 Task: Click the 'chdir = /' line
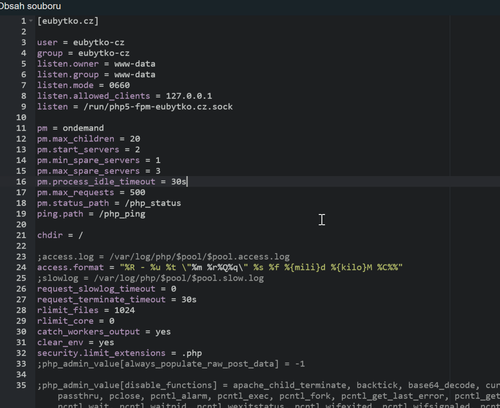(60, 235)
